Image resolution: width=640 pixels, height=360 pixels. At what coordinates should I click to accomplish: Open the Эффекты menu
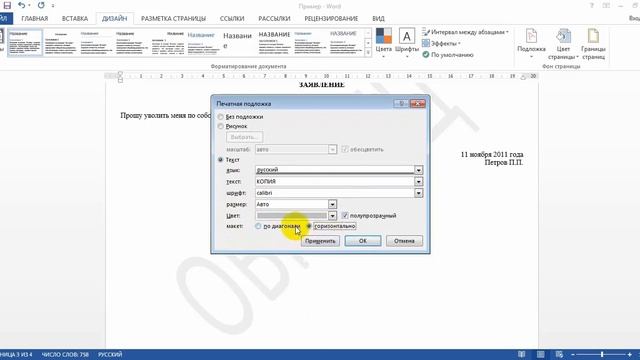point(442,43)
